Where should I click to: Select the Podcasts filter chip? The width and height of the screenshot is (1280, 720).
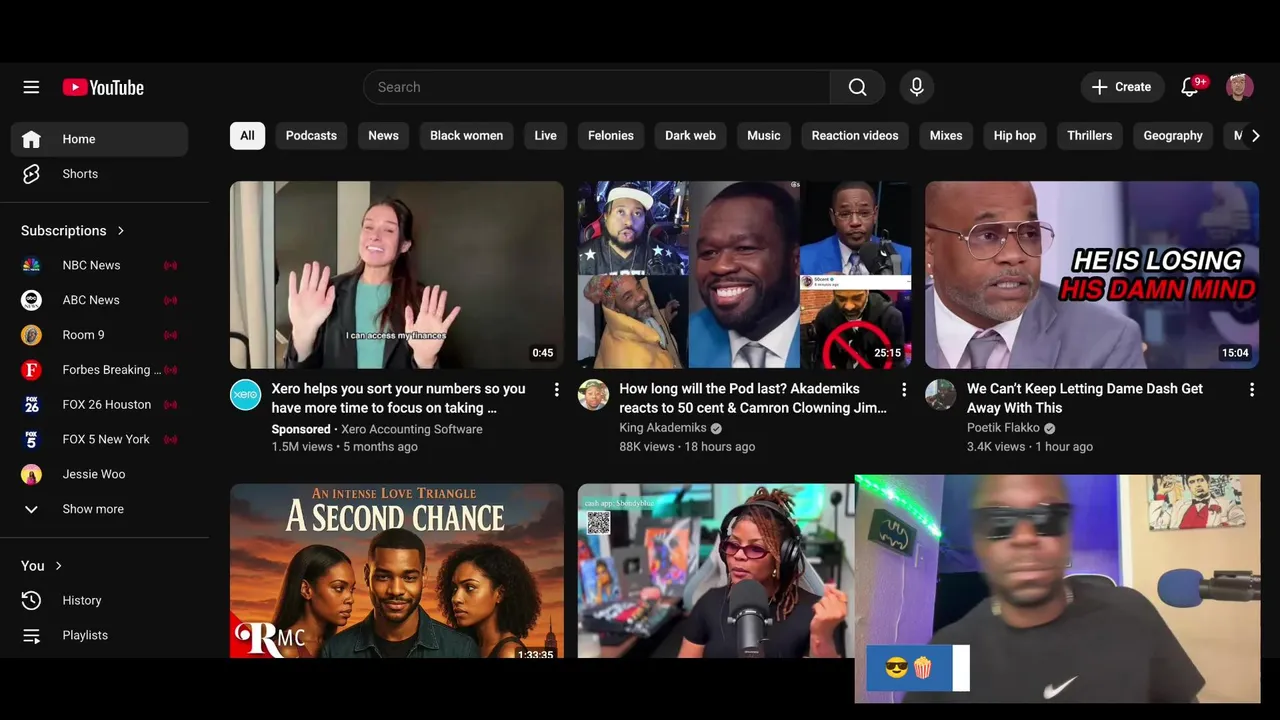click(x=311, y=136)
